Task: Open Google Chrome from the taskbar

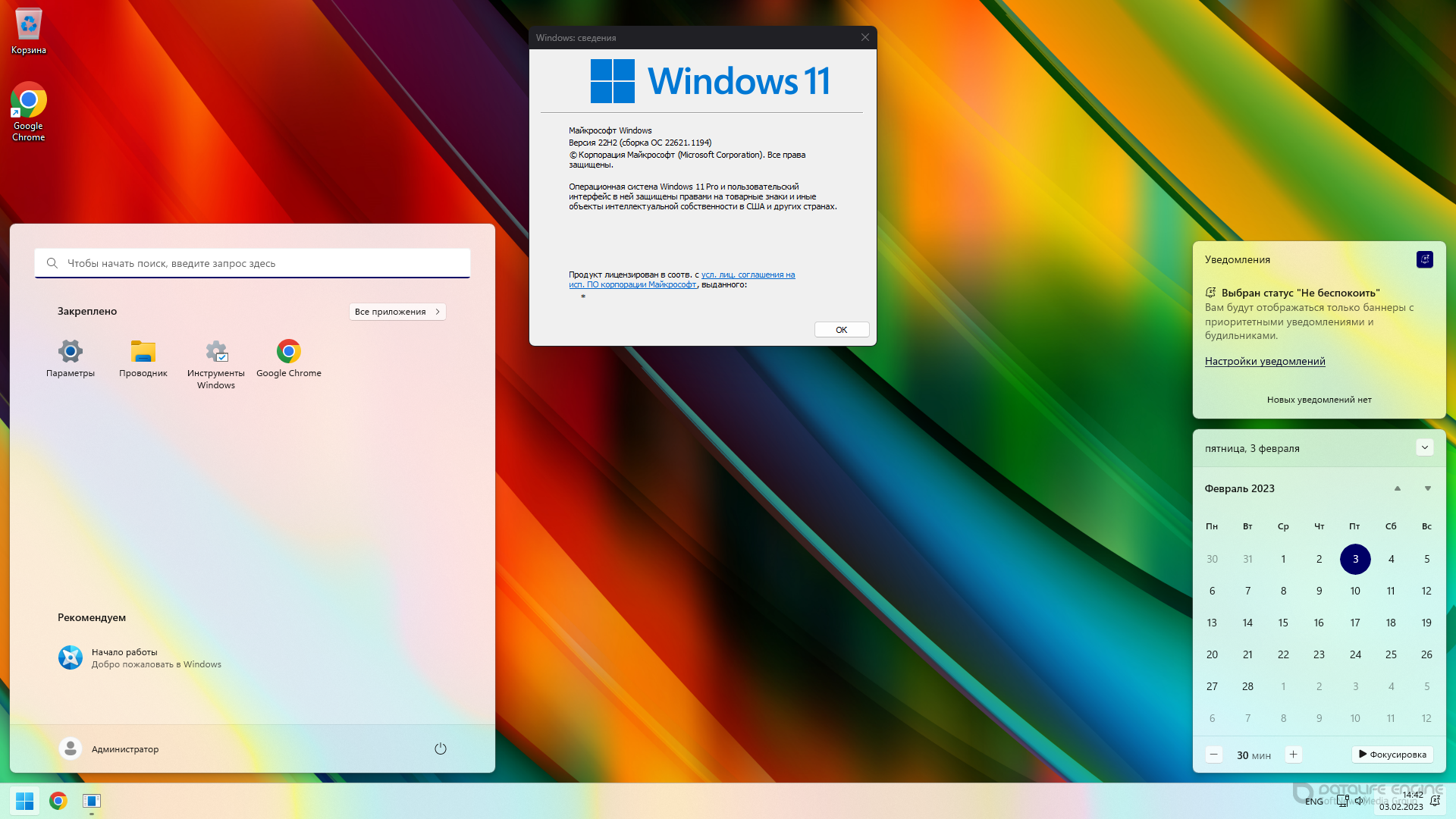Action: pos(58,801)
